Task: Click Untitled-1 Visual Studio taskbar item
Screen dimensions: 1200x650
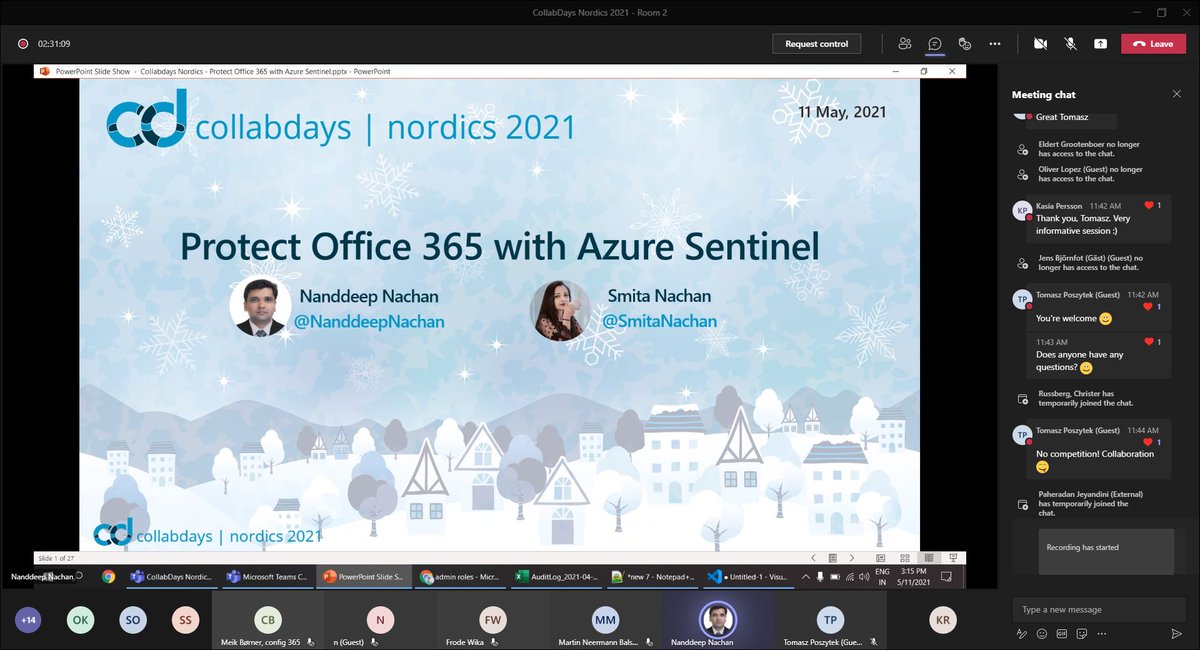Action: 747,577
